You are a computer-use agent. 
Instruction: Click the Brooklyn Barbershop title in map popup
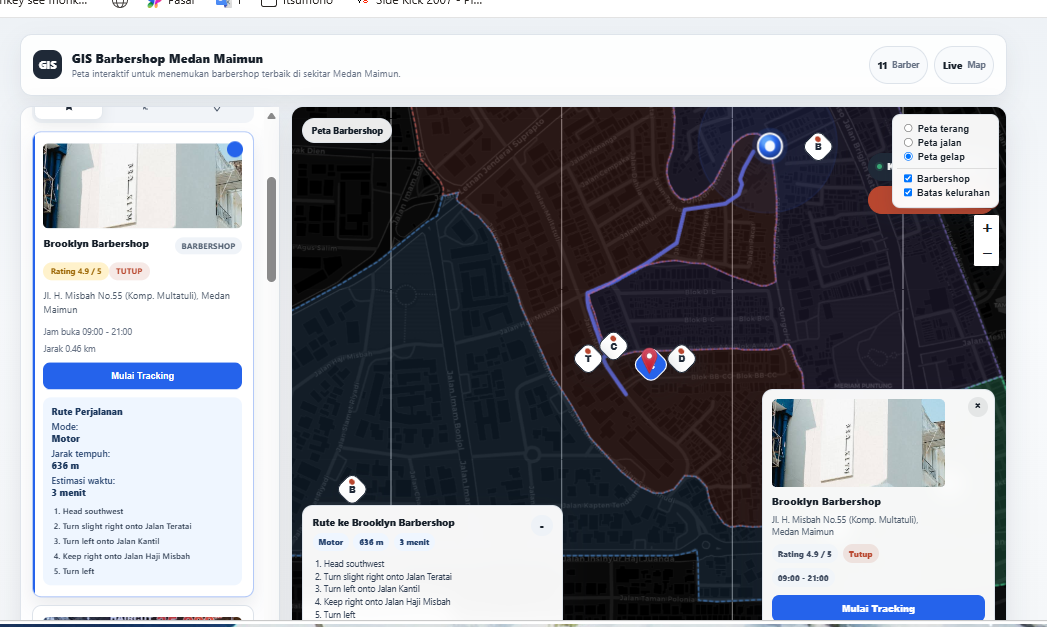826,501
